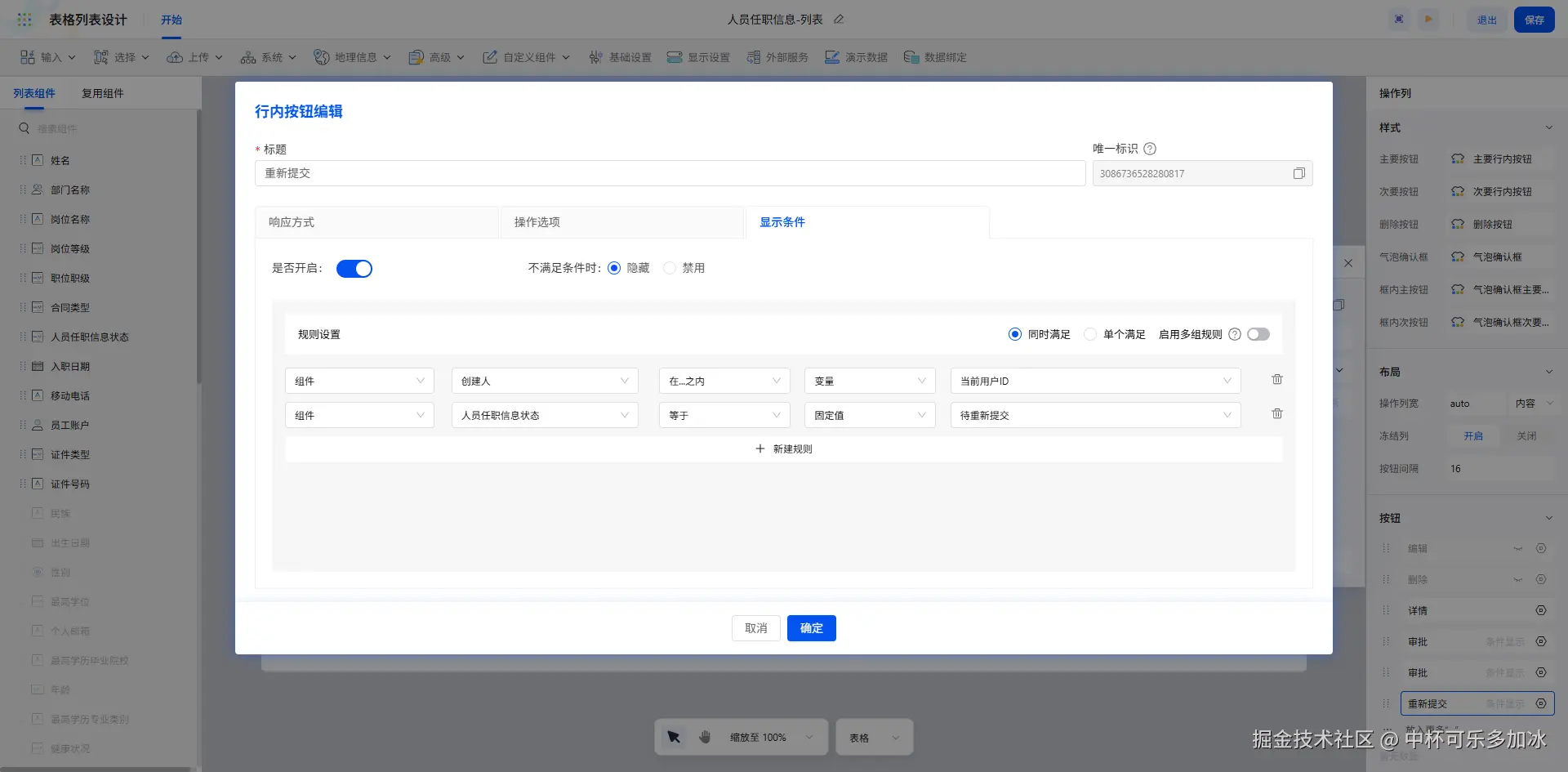1568x772 pixels.
Task: Open 自定义组件 toolbar menu
Action: [527, 57]
